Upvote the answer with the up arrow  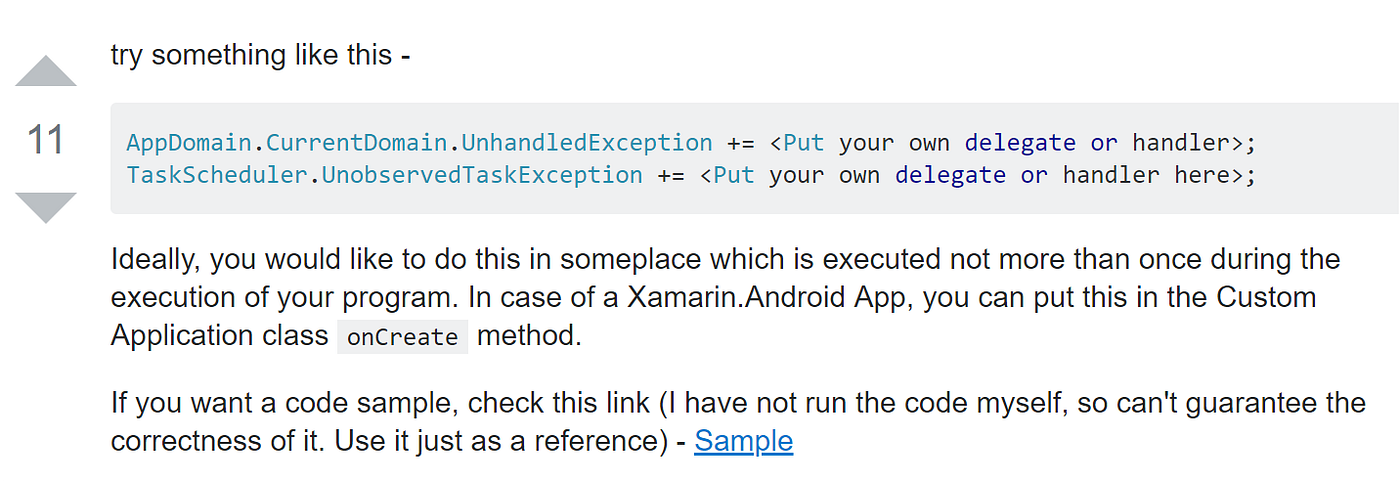coord(46,71)
